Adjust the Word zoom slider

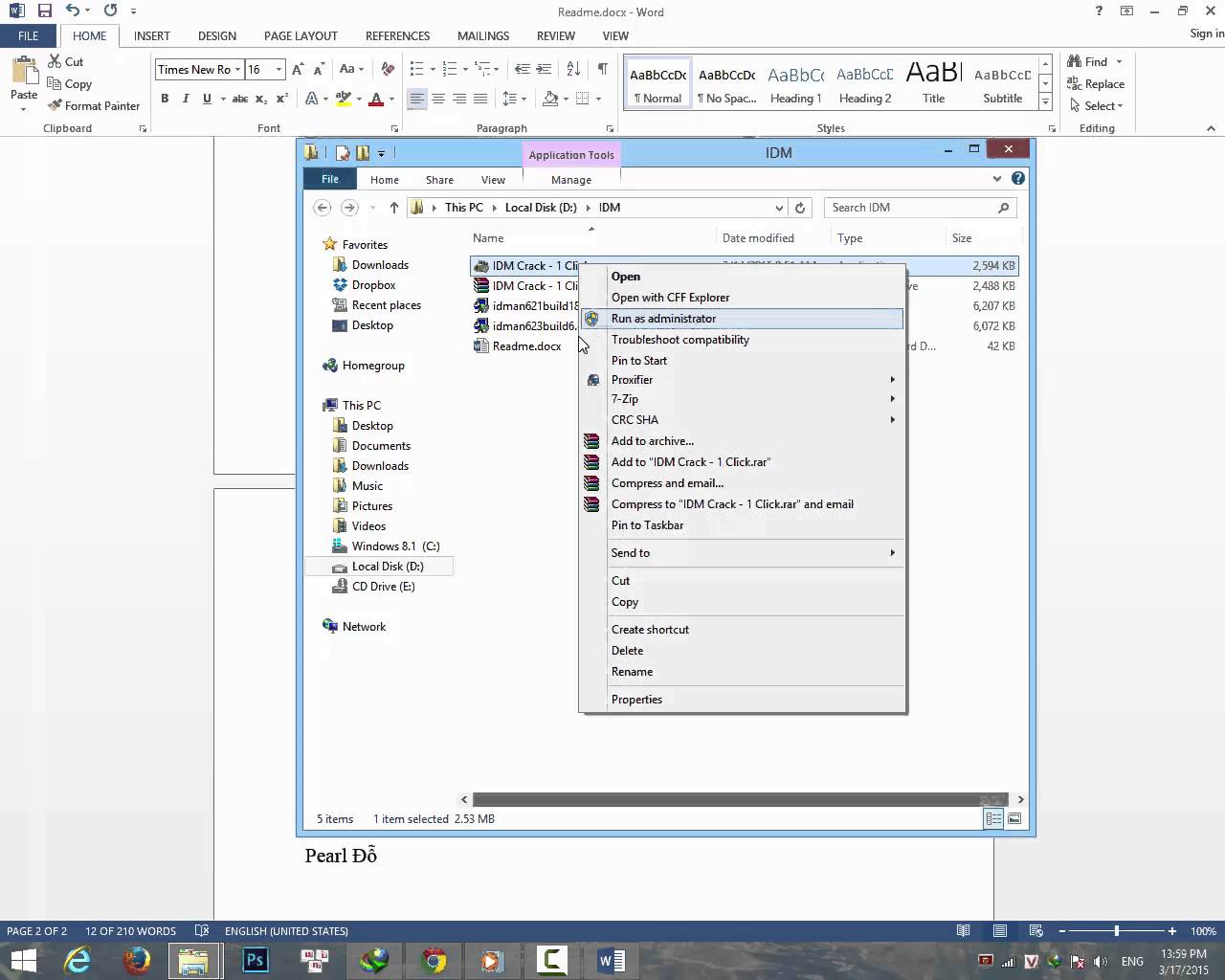tap(1117, 931)
